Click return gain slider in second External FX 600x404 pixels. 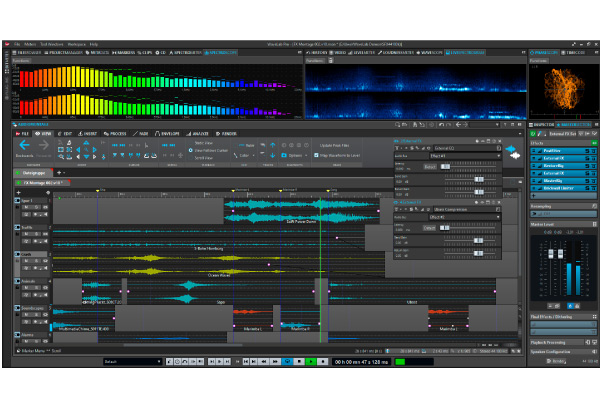(x=478, y=253)
